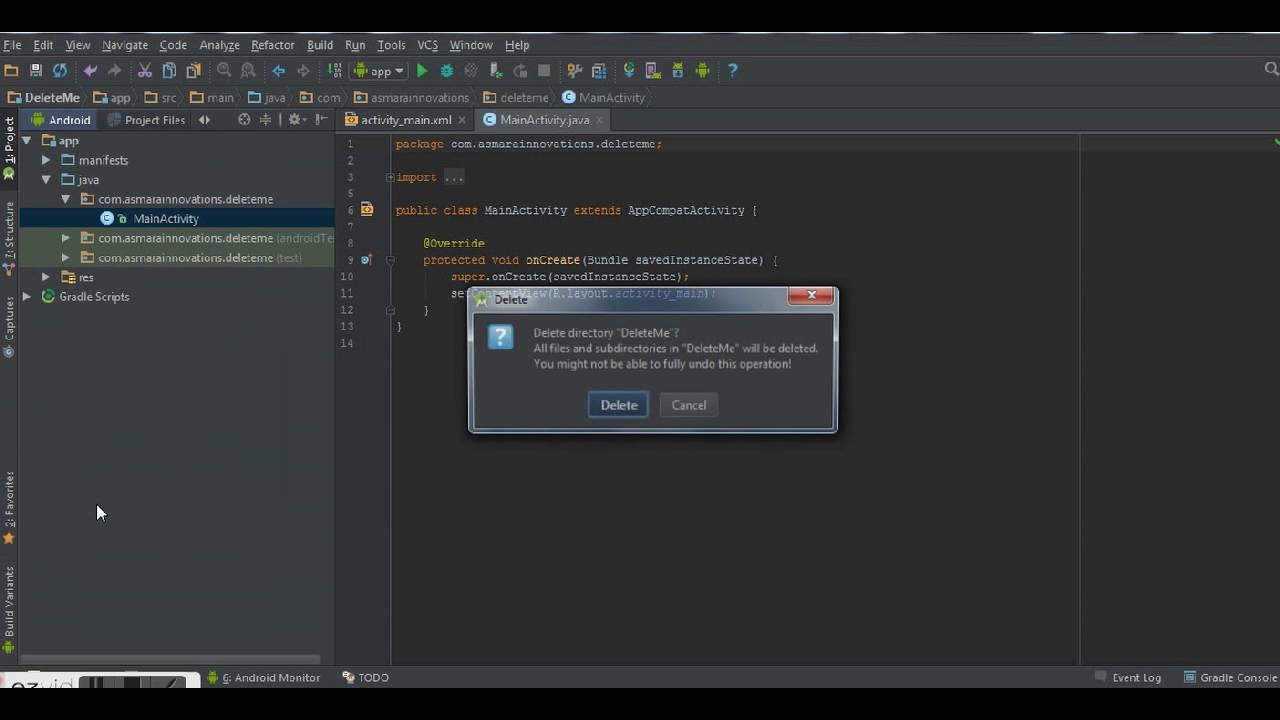This screenshot has width=1280, height=720.
Task: Expand folded import statement in editor
Action: pos(390,177)
